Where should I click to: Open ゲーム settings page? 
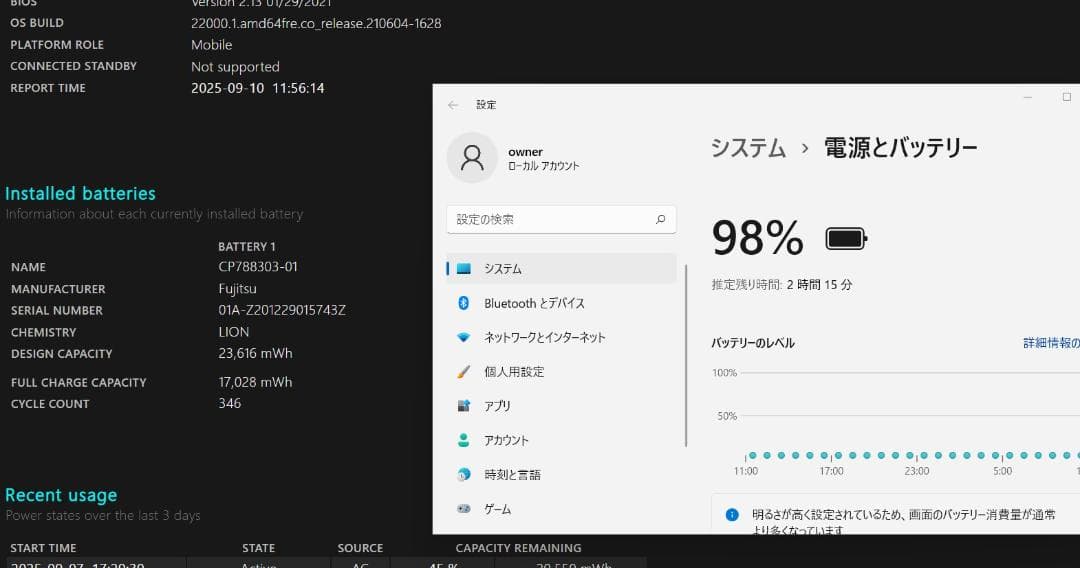click(x=561, y=509)
